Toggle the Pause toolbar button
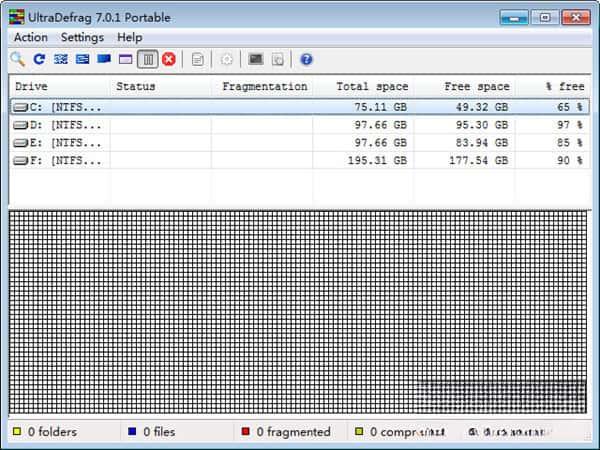The image size is (600, 450). point(148,60)
